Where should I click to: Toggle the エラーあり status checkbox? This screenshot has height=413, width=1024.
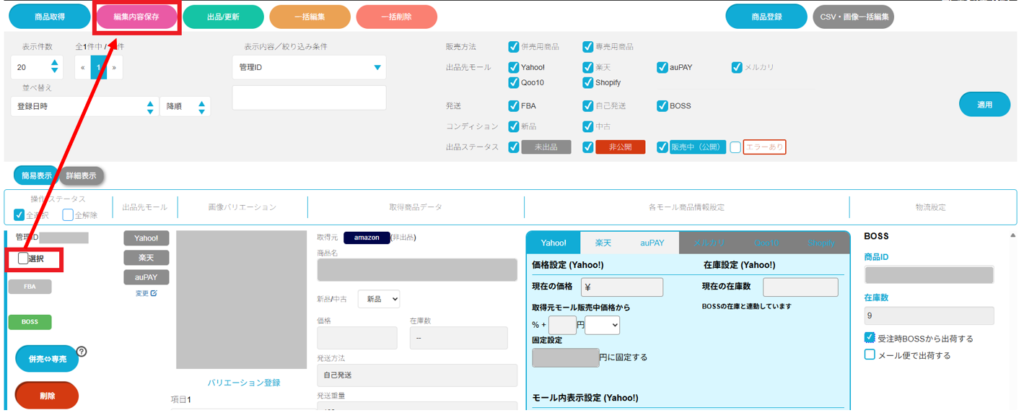click(736, 147)
